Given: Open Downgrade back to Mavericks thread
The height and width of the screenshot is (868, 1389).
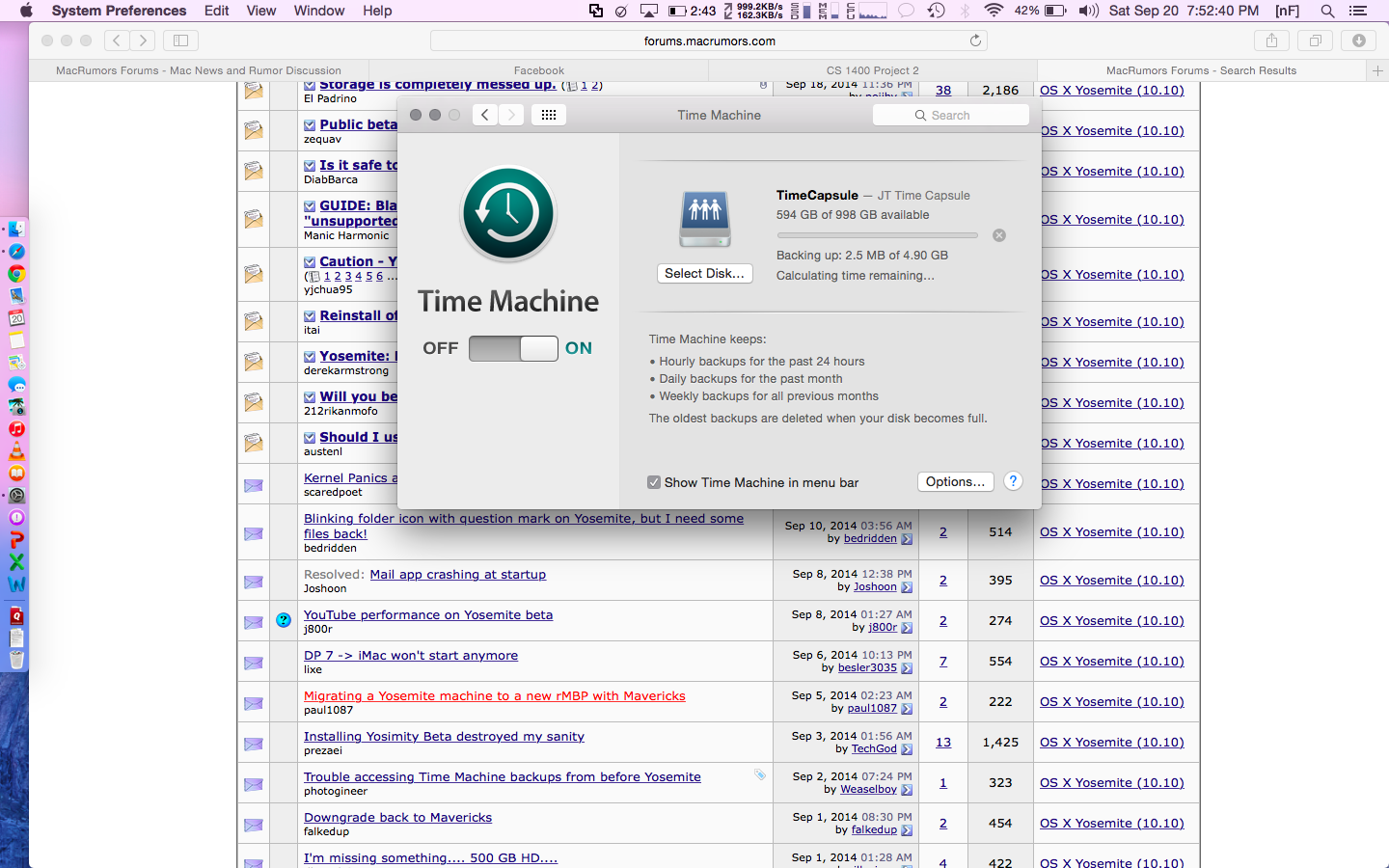Looking at the screenshot, I should click(x=397, y=817).
